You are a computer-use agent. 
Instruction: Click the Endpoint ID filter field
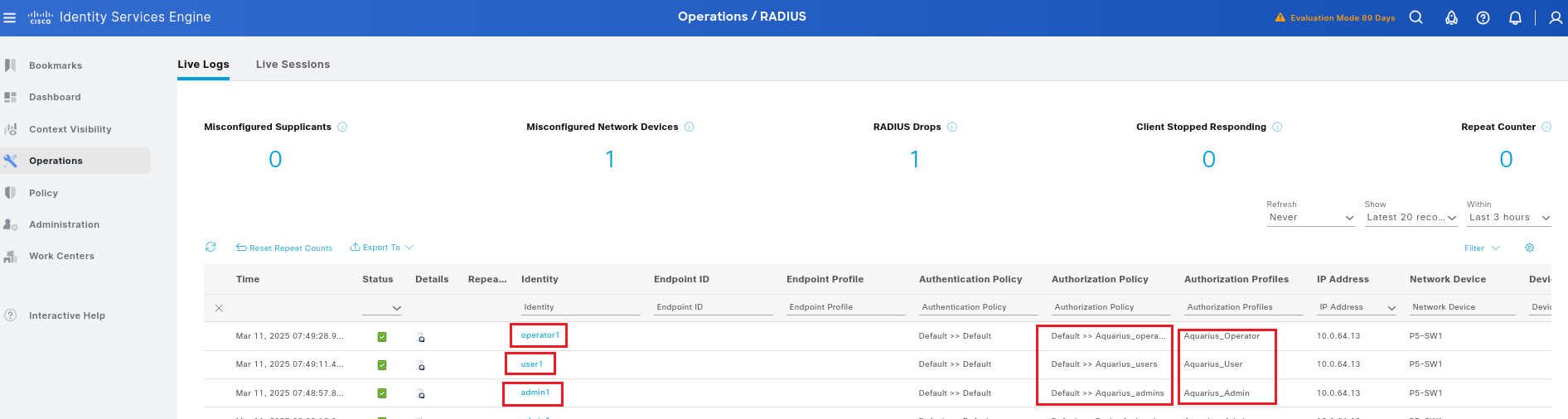tap(714, 307)
